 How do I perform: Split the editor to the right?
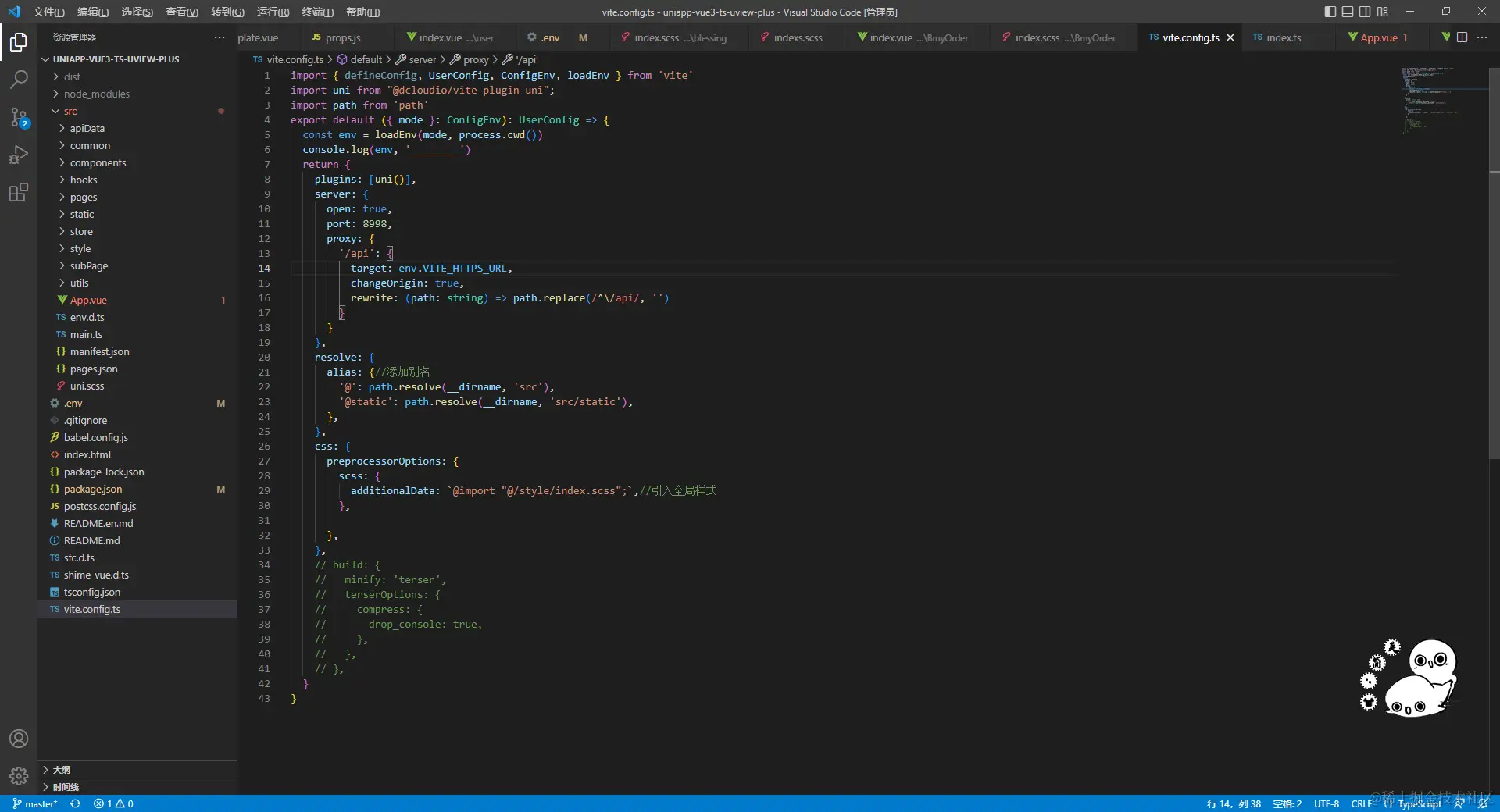tap(1462, 37)
